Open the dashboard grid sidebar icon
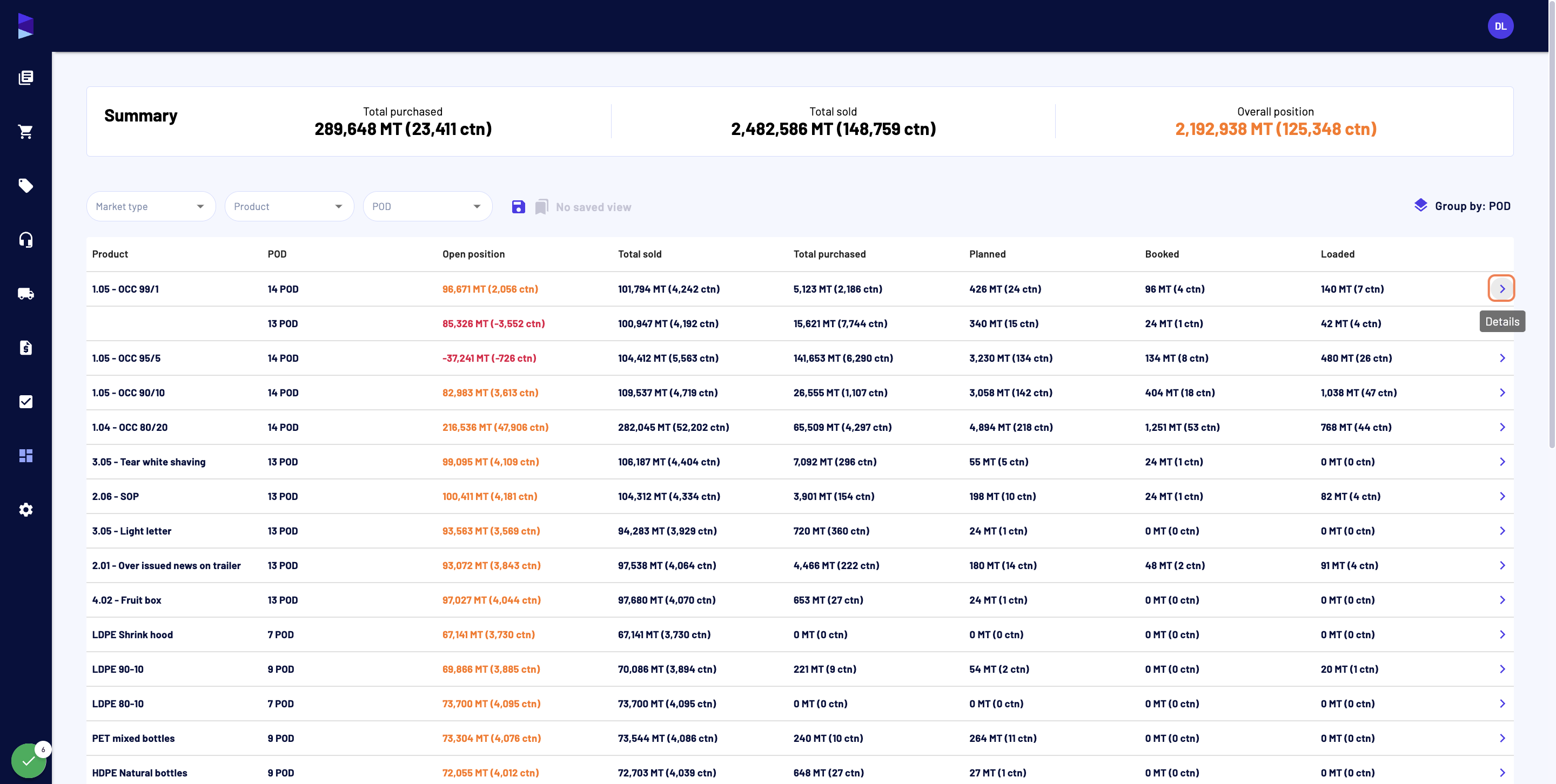This screenshot has height=784, width=1556. (x=25, y=456)
